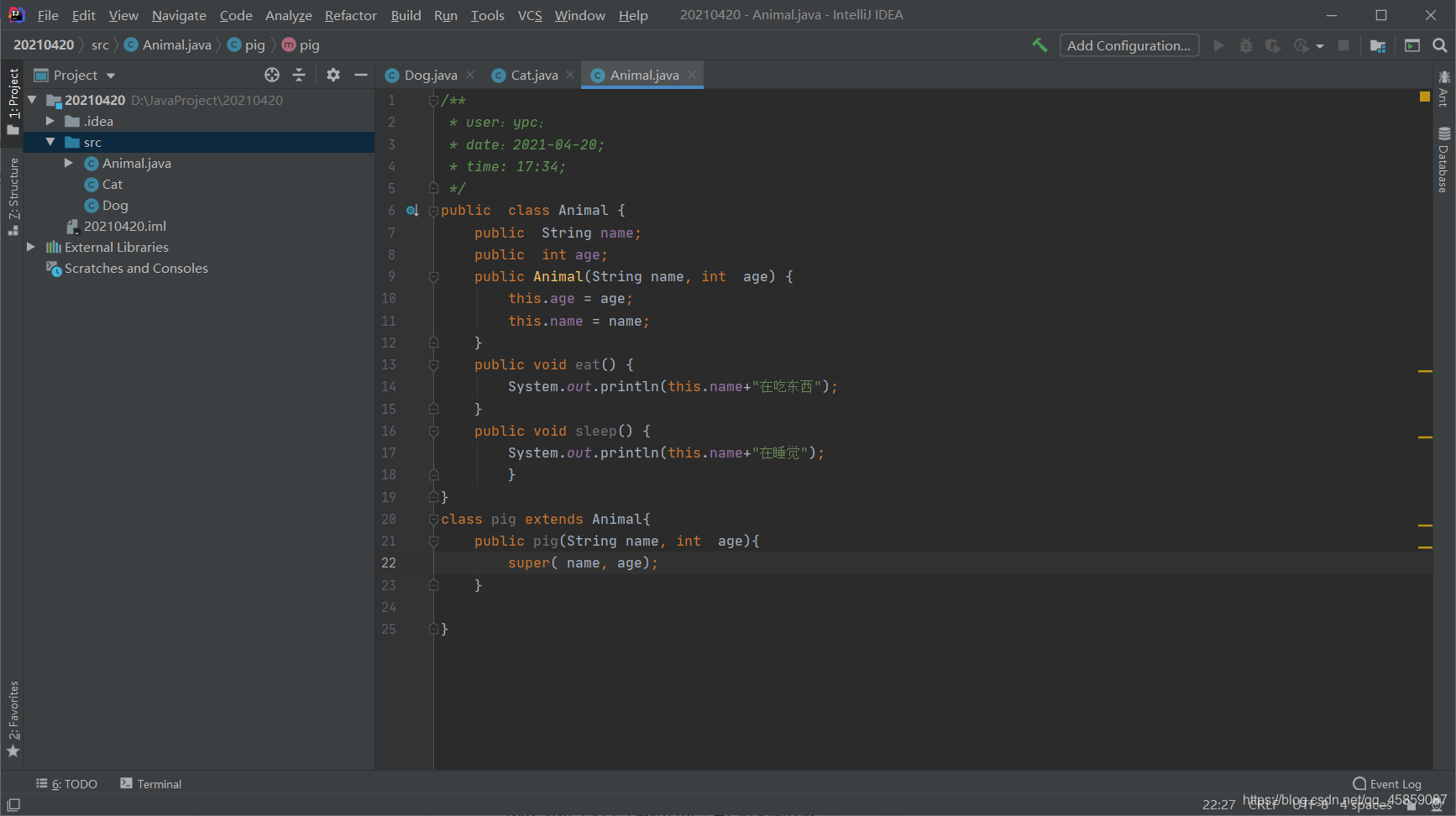The width and height of the screenshot is (1456, 816).
Task: Toggle the Structure tool window
Action: (13, 196)
